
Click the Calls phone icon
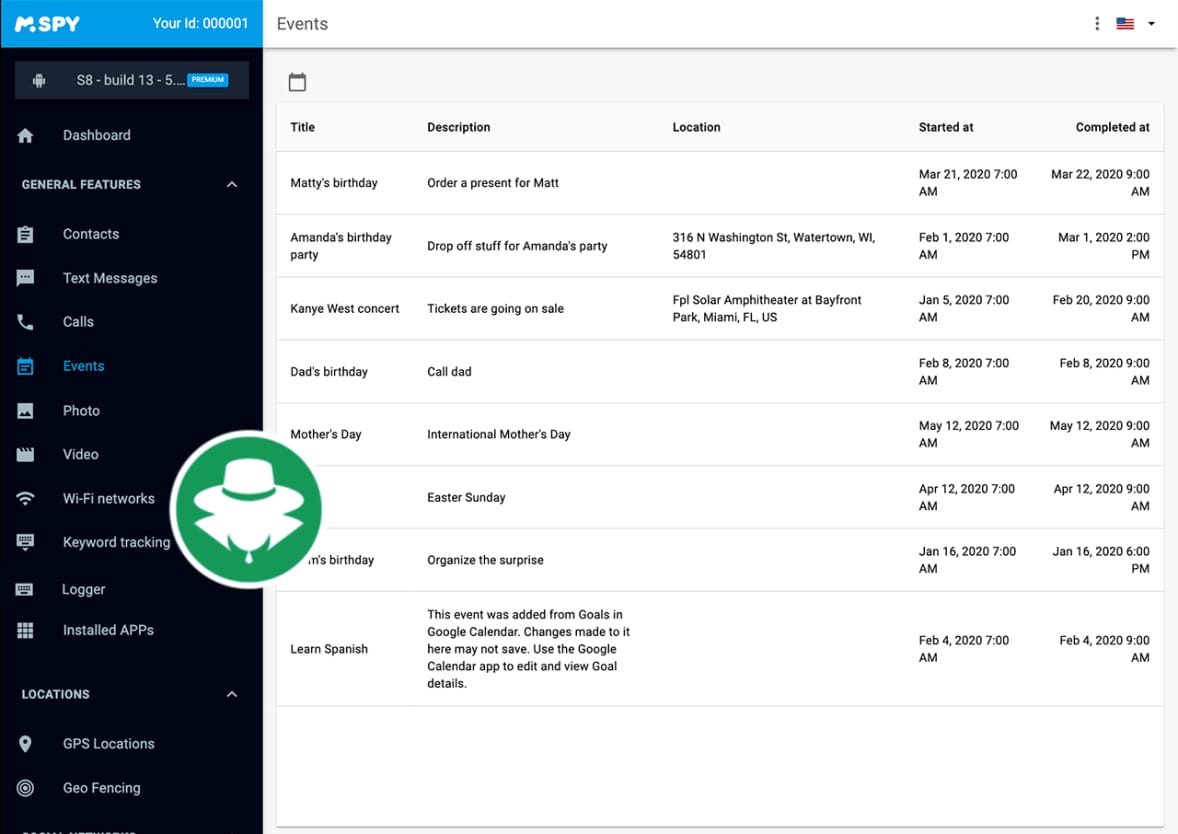[x=26, y=322]
